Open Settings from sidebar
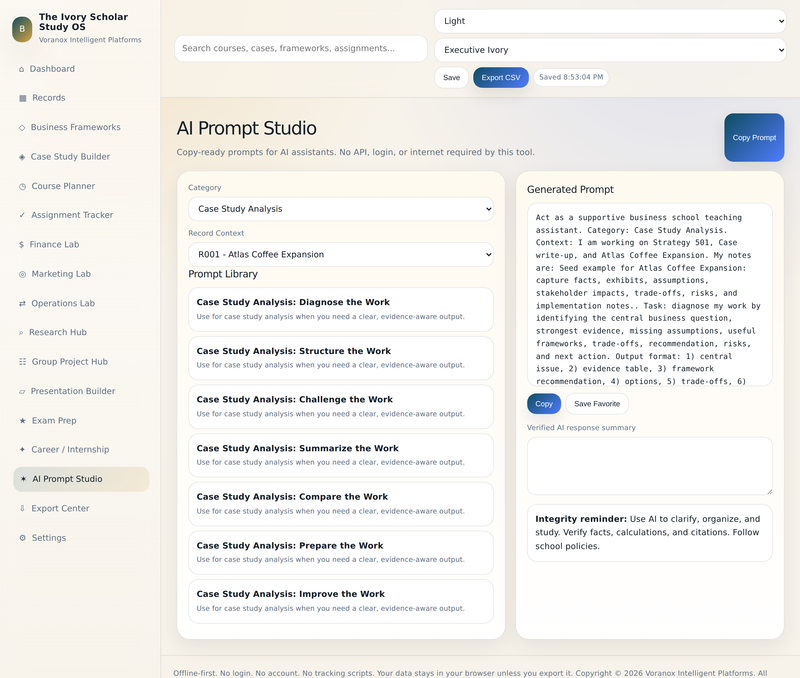 click(81, 538)
